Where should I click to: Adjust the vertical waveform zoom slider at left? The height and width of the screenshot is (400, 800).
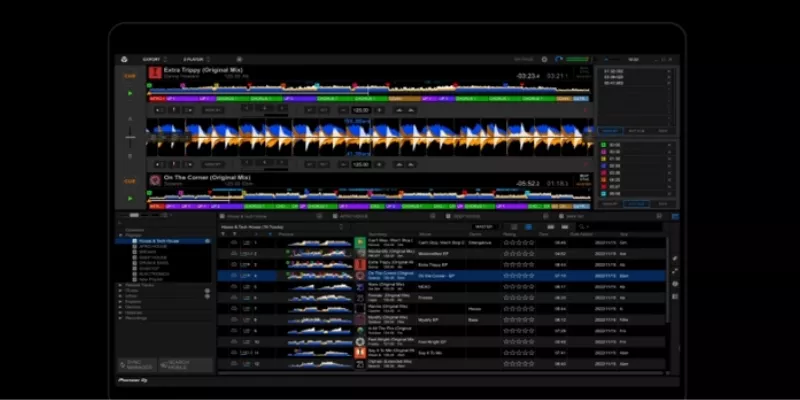pos(131,137)
